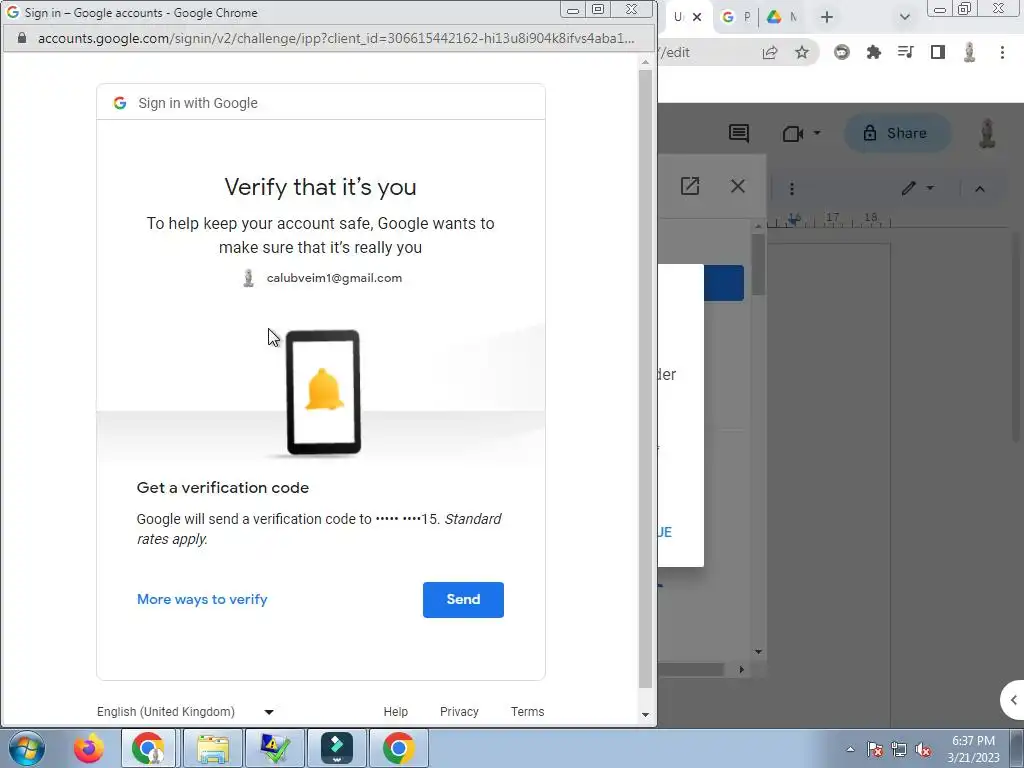This screenshot has height=768, width=1024.
Task: Click the calubveim1@gmail.com account label
Action: (x=334, y=278)
